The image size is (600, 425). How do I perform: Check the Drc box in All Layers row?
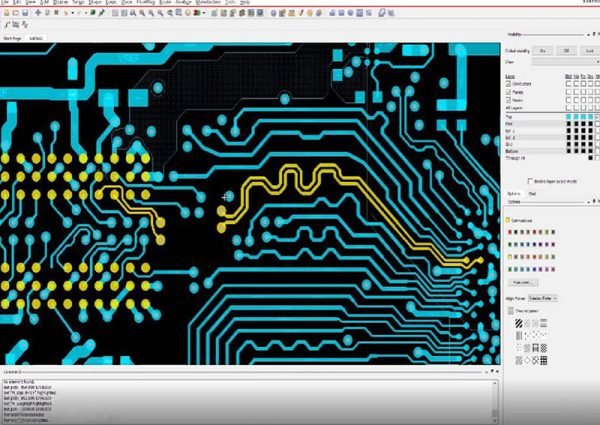pyautogui.click(x=590, y=108)
